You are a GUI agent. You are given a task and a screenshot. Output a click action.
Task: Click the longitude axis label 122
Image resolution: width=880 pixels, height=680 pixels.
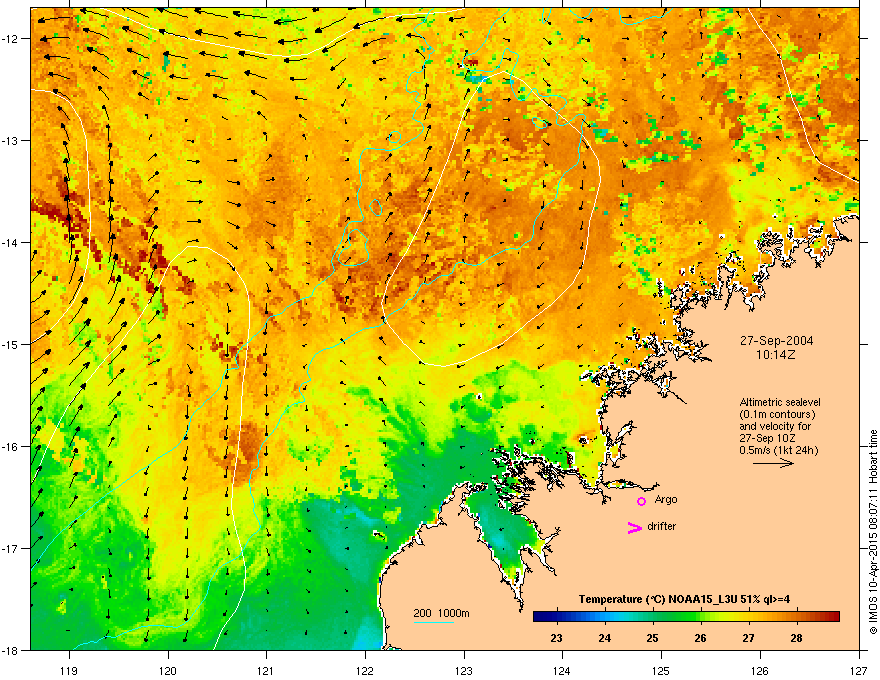(365, 670)
